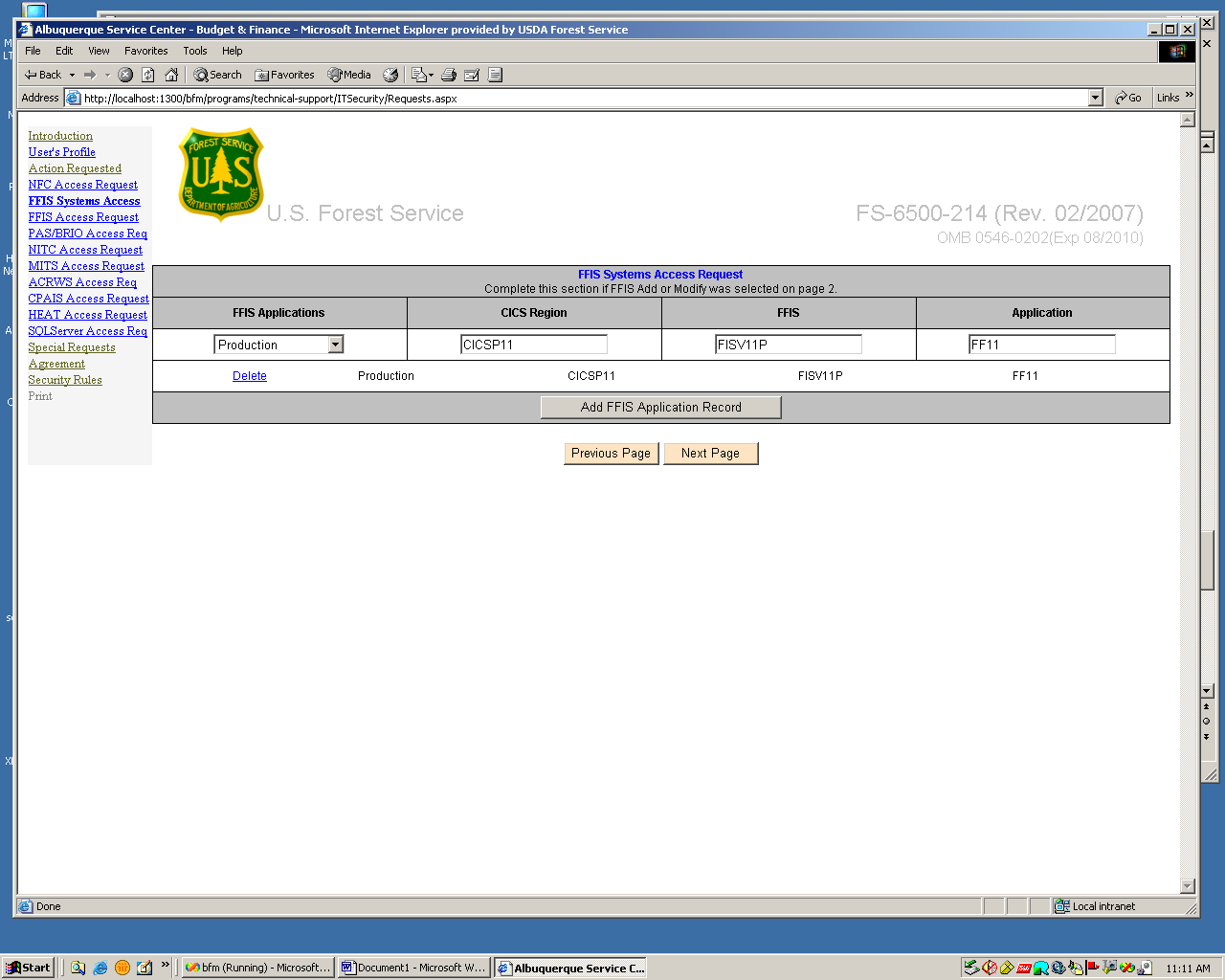Delete the Production CICSP11 record

249,376
